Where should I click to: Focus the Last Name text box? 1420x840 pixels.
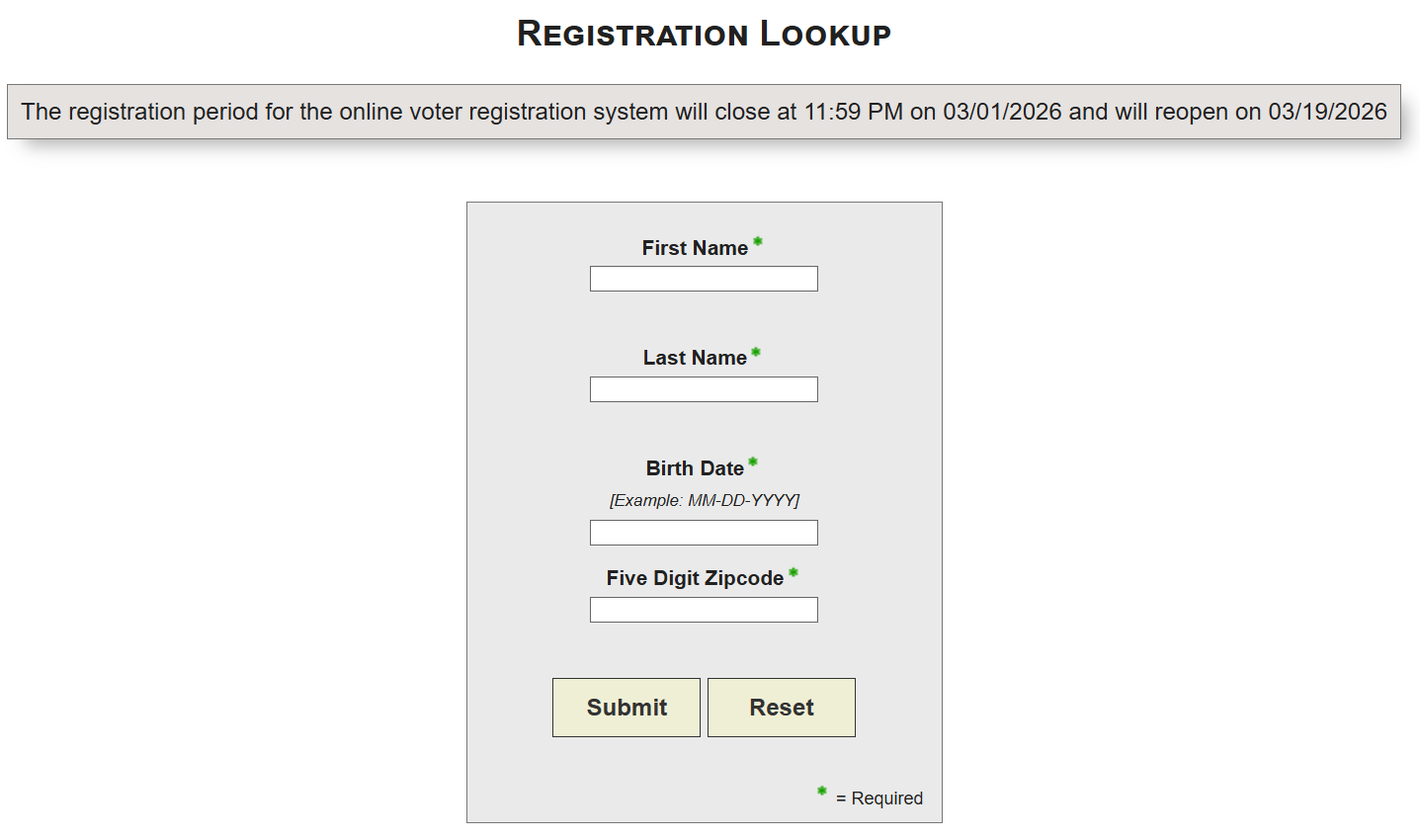click(x=704, y=389)
